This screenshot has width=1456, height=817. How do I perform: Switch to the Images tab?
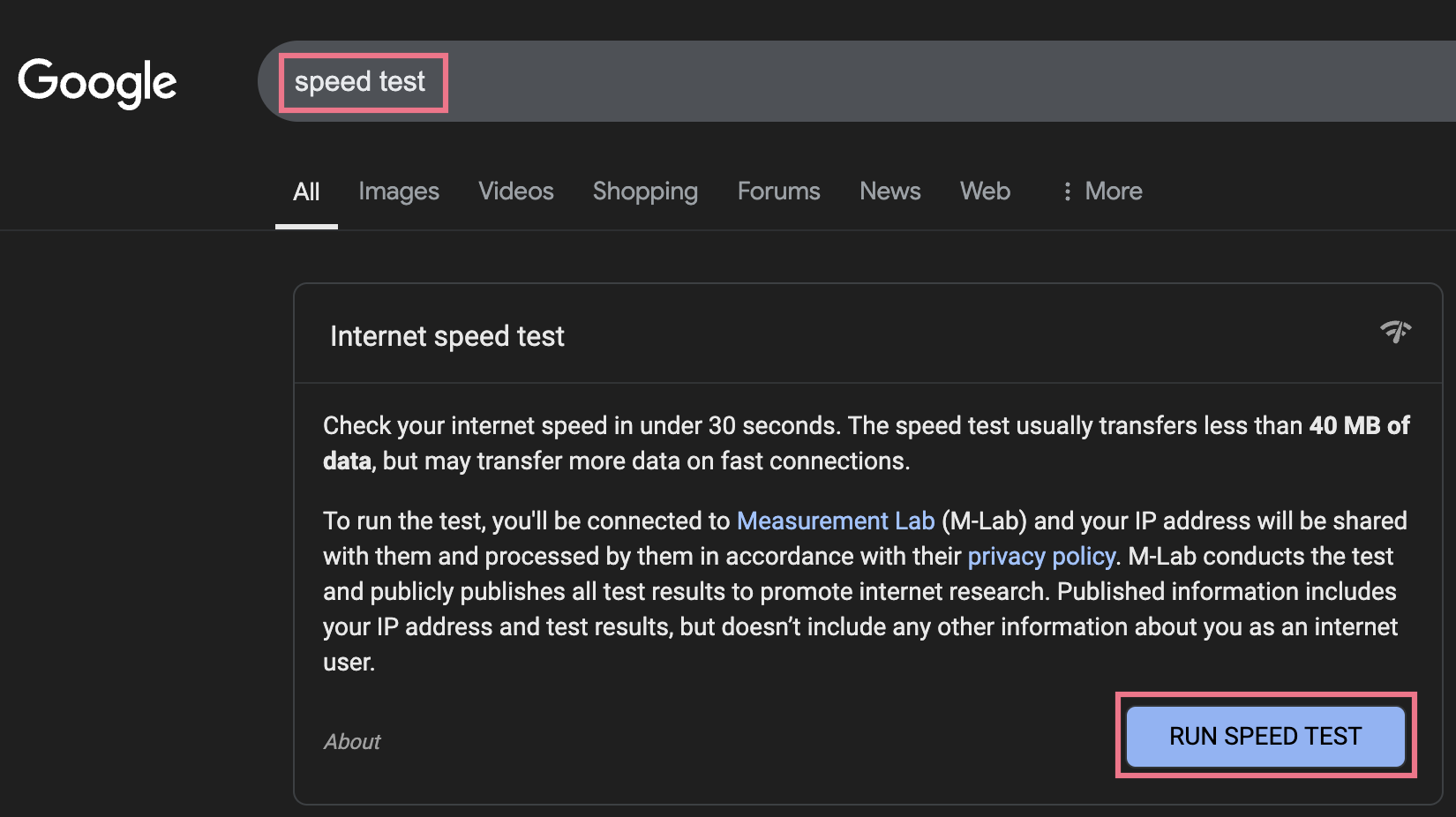[399, 191]
